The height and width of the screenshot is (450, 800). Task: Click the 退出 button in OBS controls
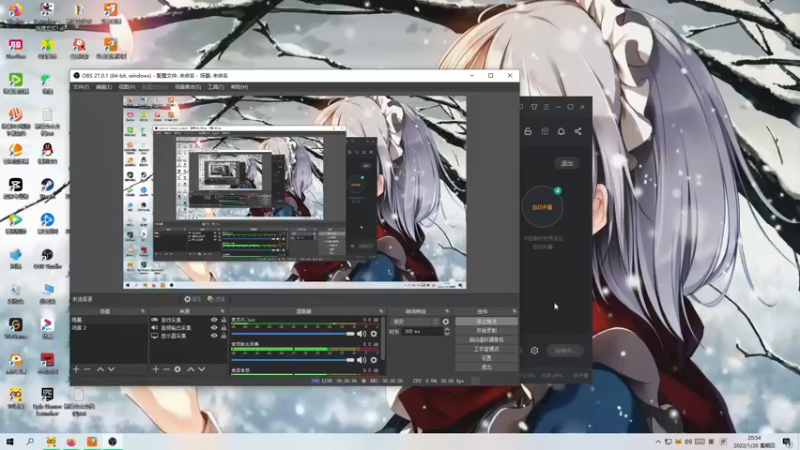[x=486, y=367]
